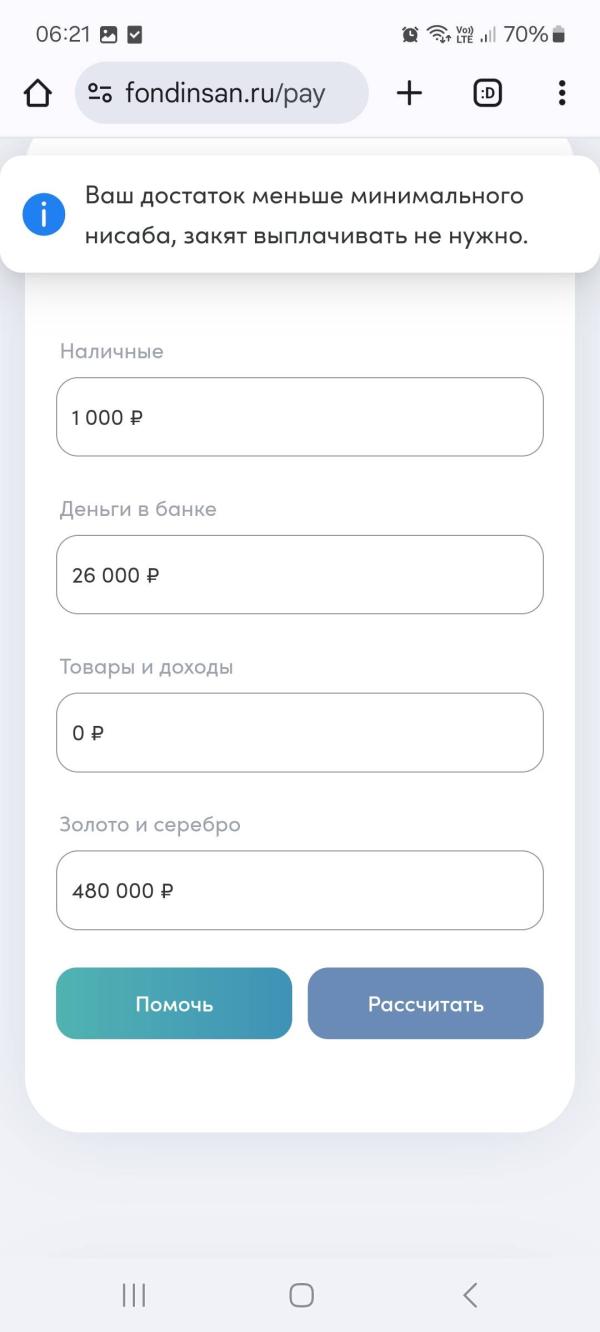Click the Рассчитать button
This screenshot has height=1332, width=600.
point(426,1004)
